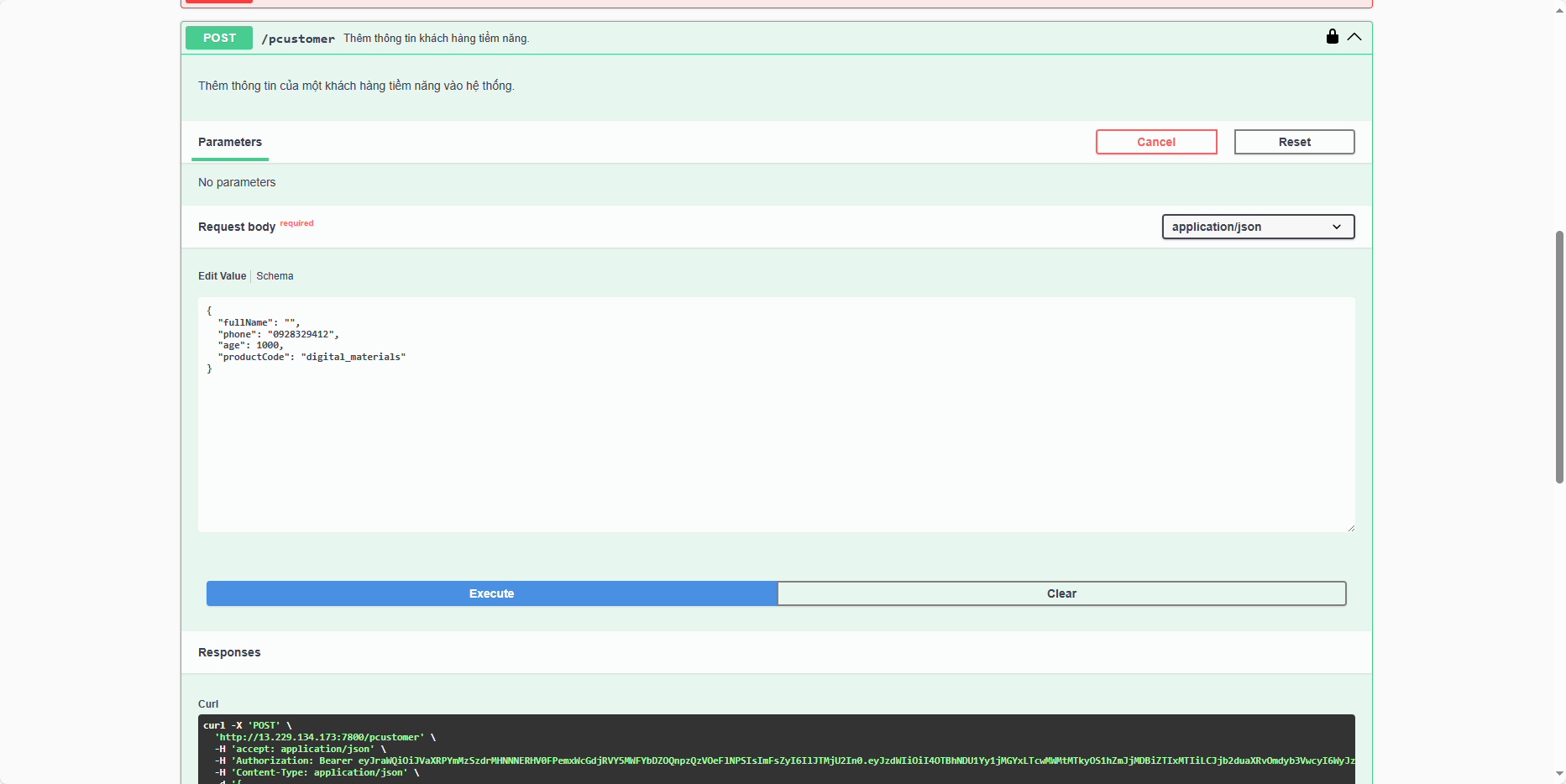Clear the response with the Clear button
Screen dimensions: 1566x784
click(x=1061, y=593)
